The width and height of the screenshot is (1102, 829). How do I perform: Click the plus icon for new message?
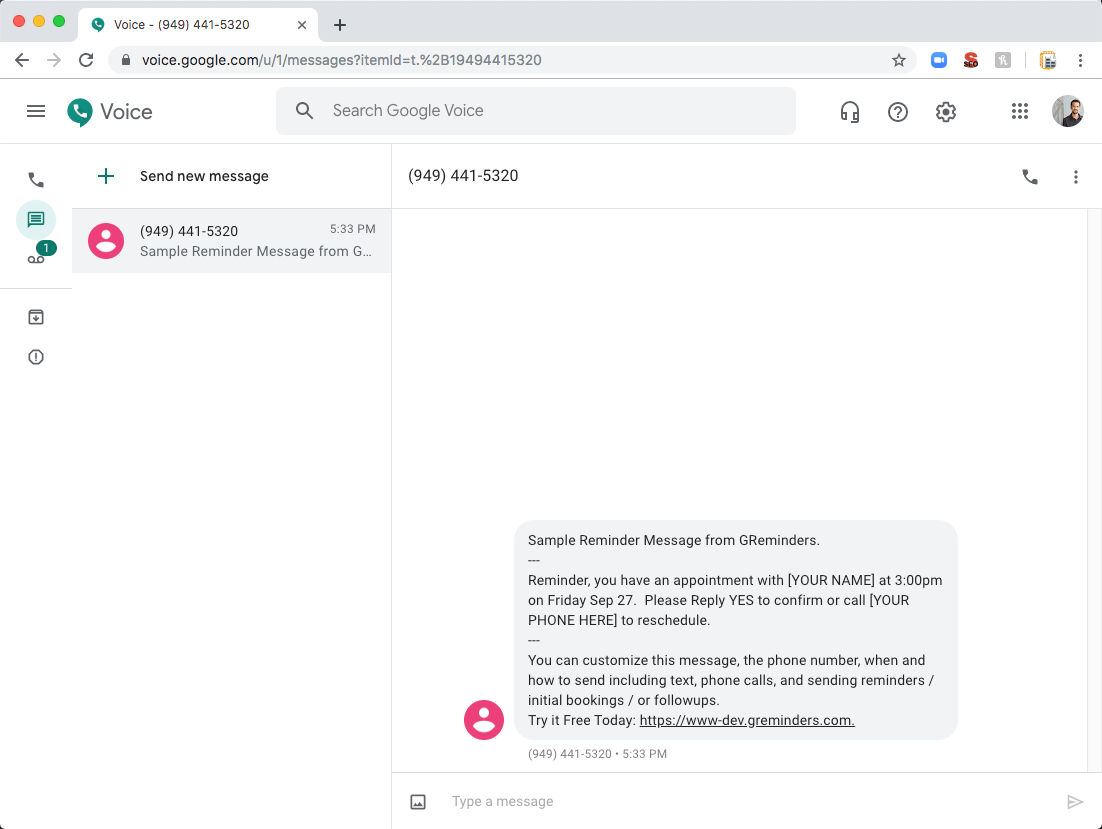[x=105, y=176]
